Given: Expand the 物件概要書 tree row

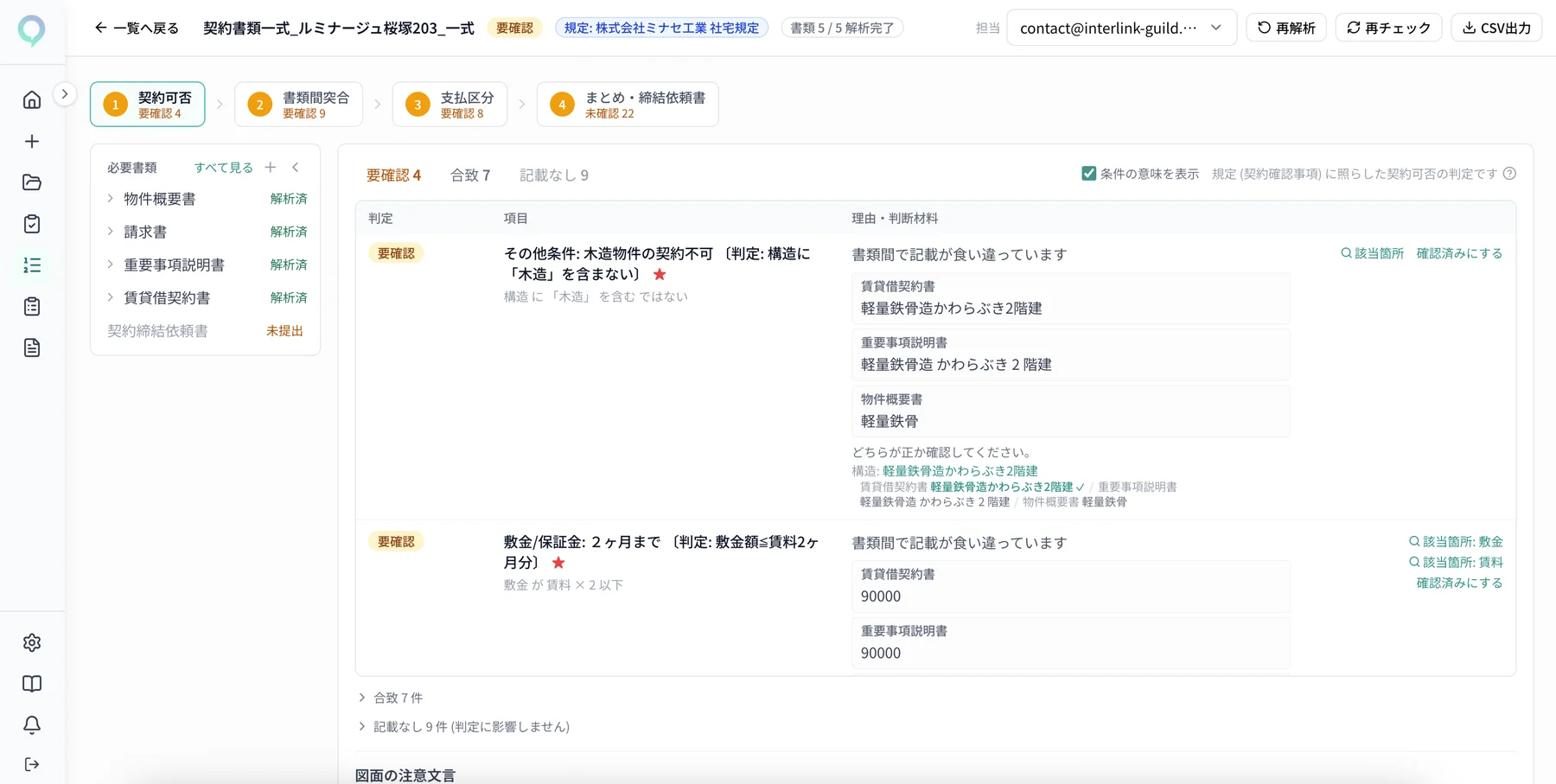Looking at the screenshot, I should click(x=111, y=199).
